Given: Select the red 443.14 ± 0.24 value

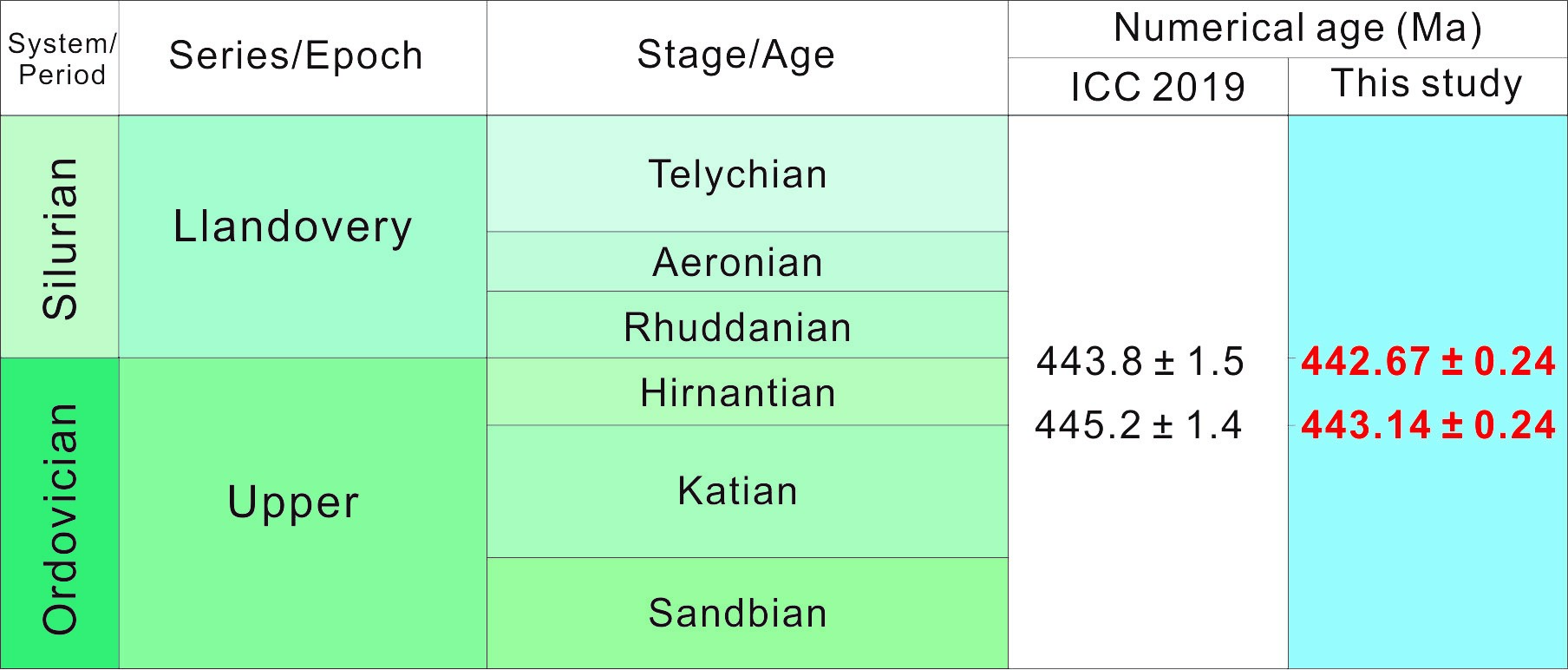Looking at the screenshot, I should pyautogui.click(x=1428, y=425).
